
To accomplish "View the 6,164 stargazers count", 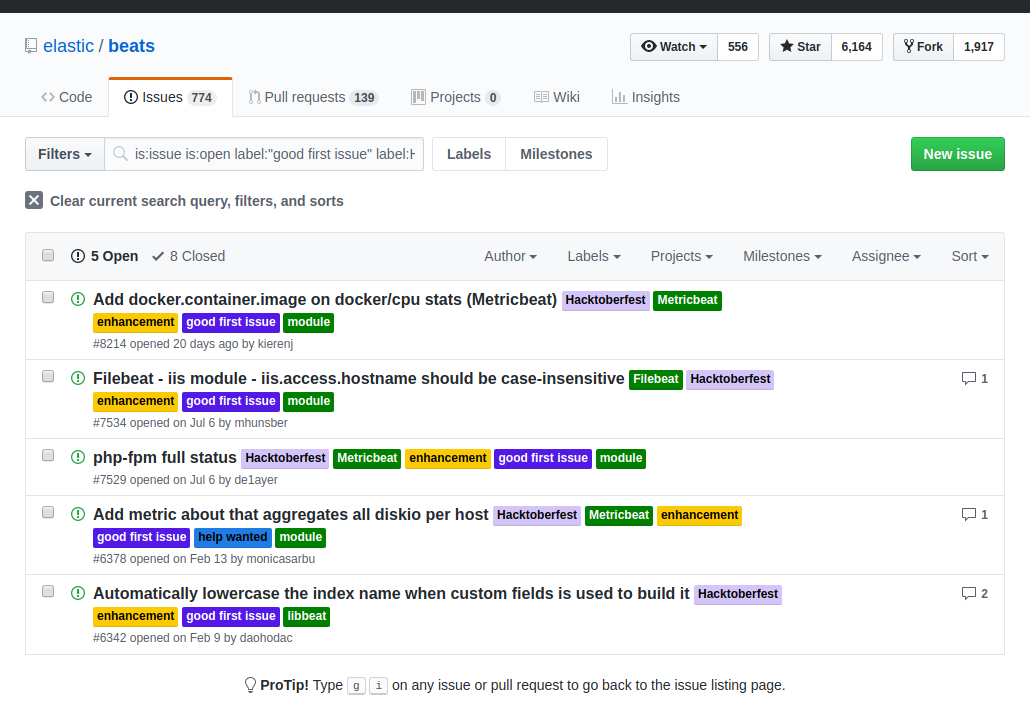I will [857, 47].
